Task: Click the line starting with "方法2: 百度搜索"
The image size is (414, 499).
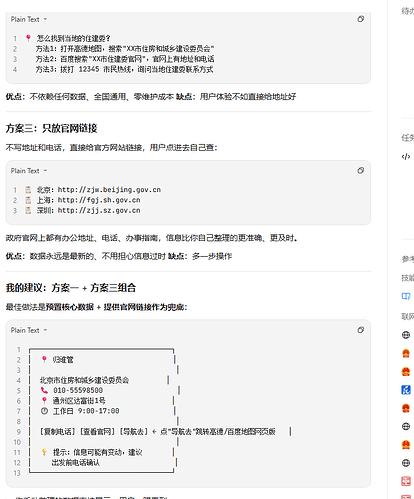Action: [125, 59]
